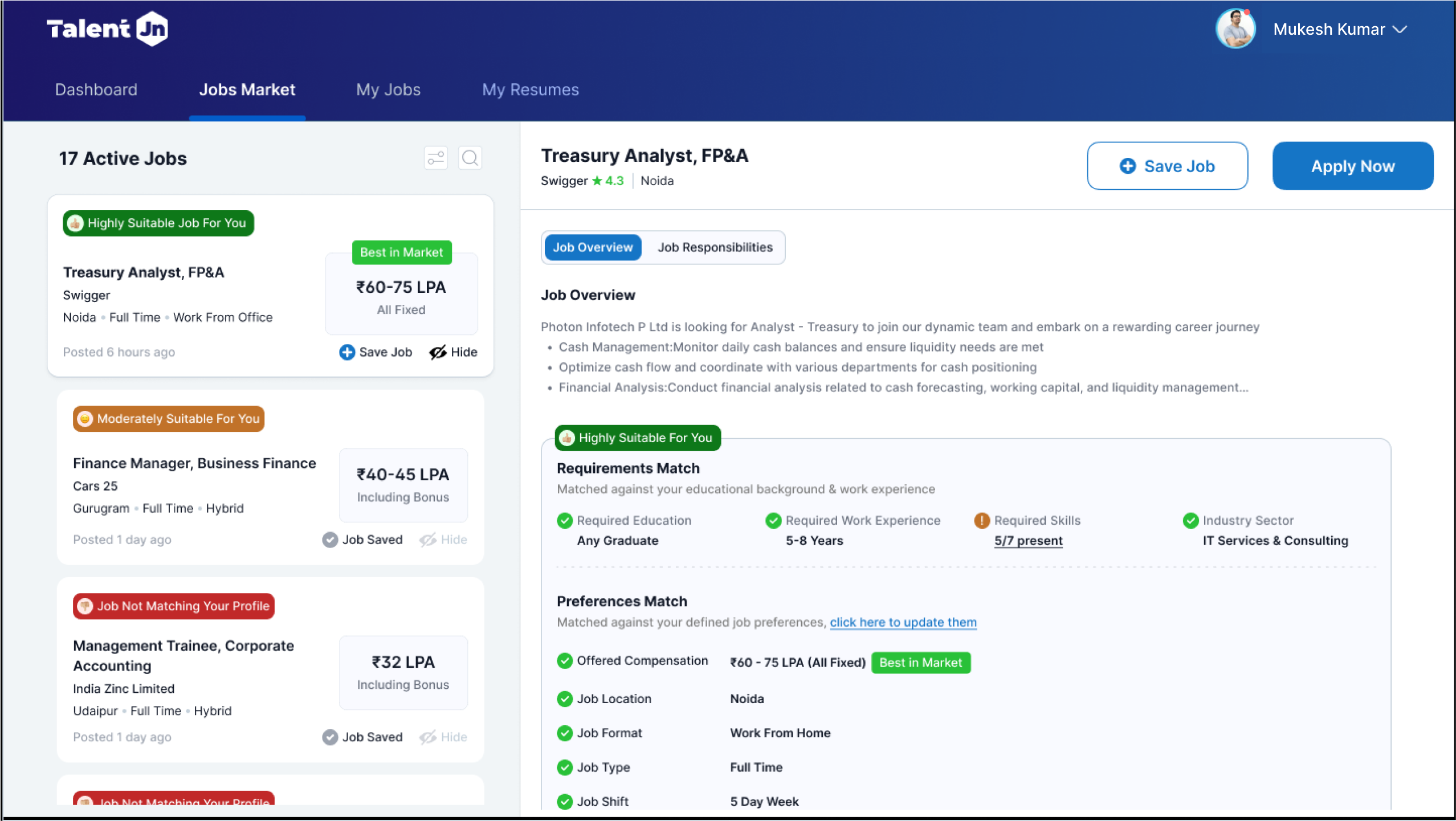Screen dimensions: 1456x821
Task: Switch to Job Responsibilities tab
Action: [715, 247]
